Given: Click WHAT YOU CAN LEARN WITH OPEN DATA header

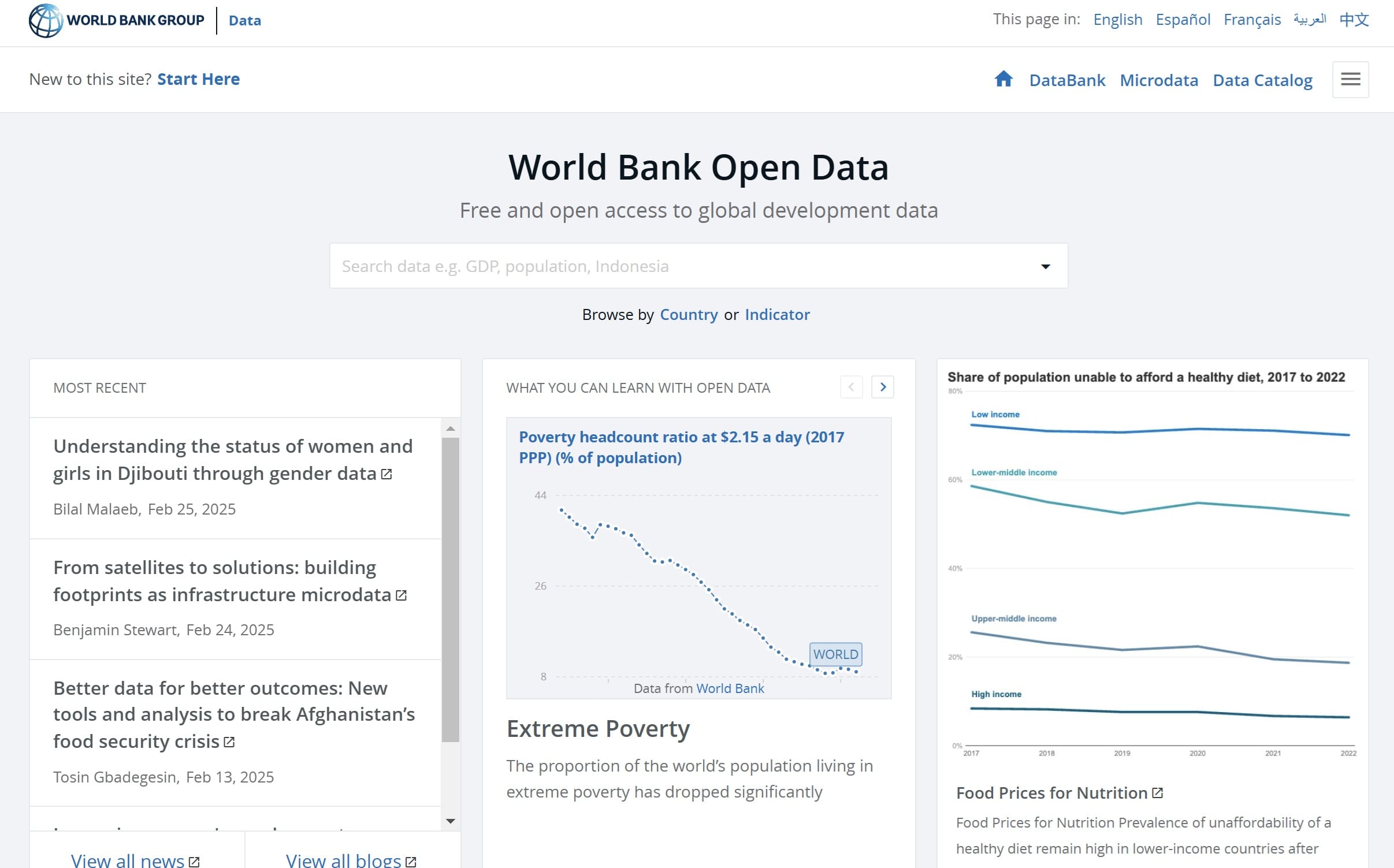Looking at the screenshot, I should [638, 388].
